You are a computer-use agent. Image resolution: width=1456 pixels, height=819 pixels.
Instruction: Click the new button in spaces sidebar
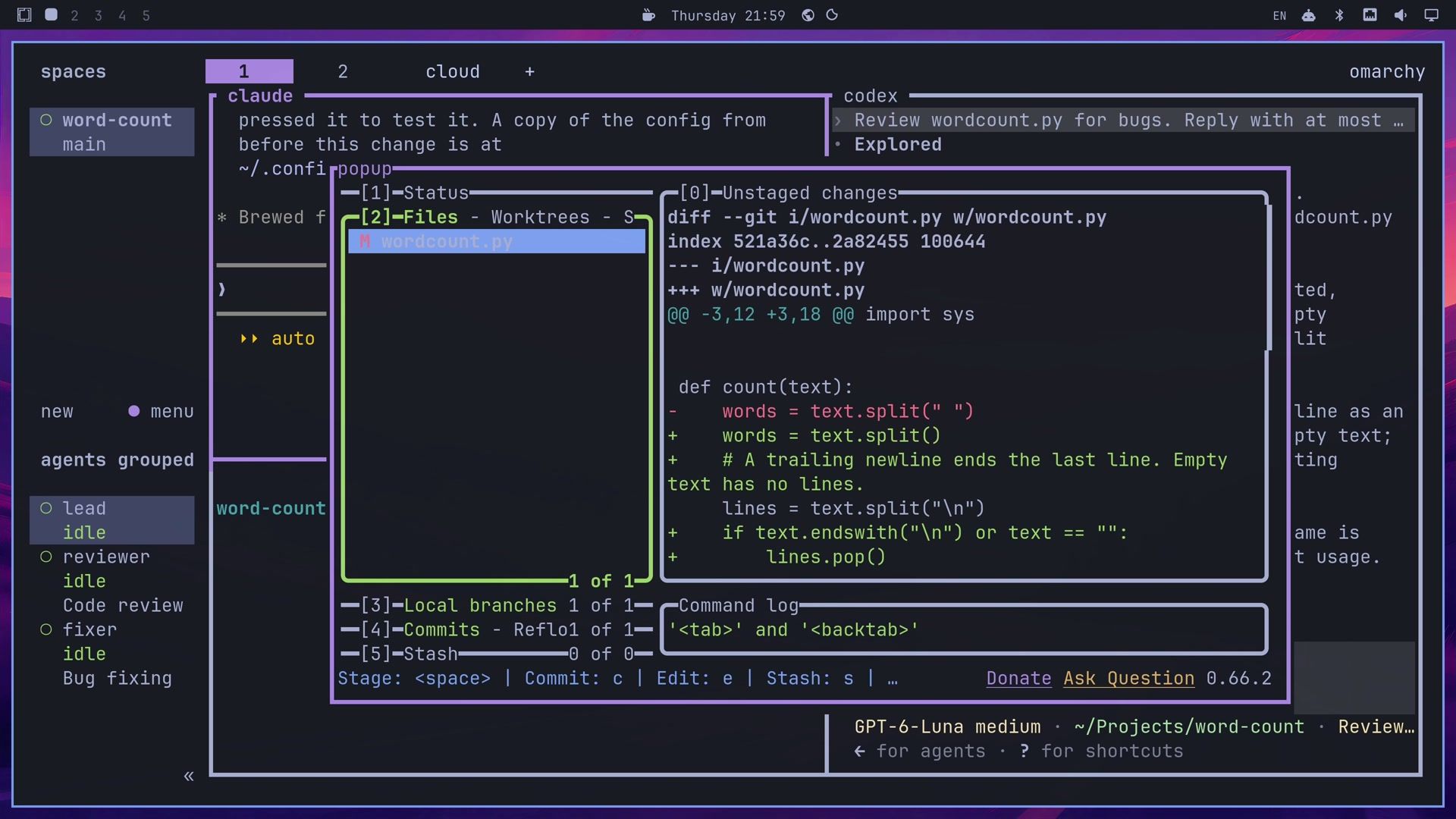point(57,411)
